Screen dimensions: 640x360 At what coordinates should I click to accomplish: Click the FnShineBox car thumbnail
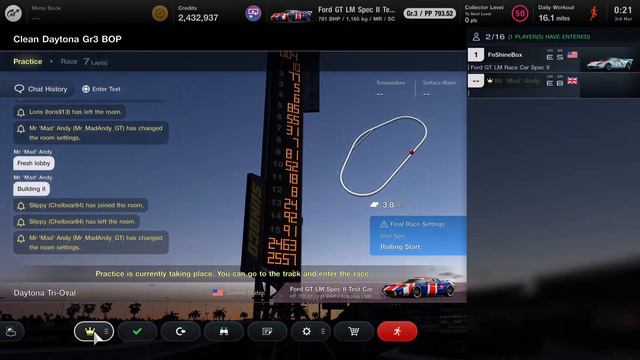click(x=610, y=62)
